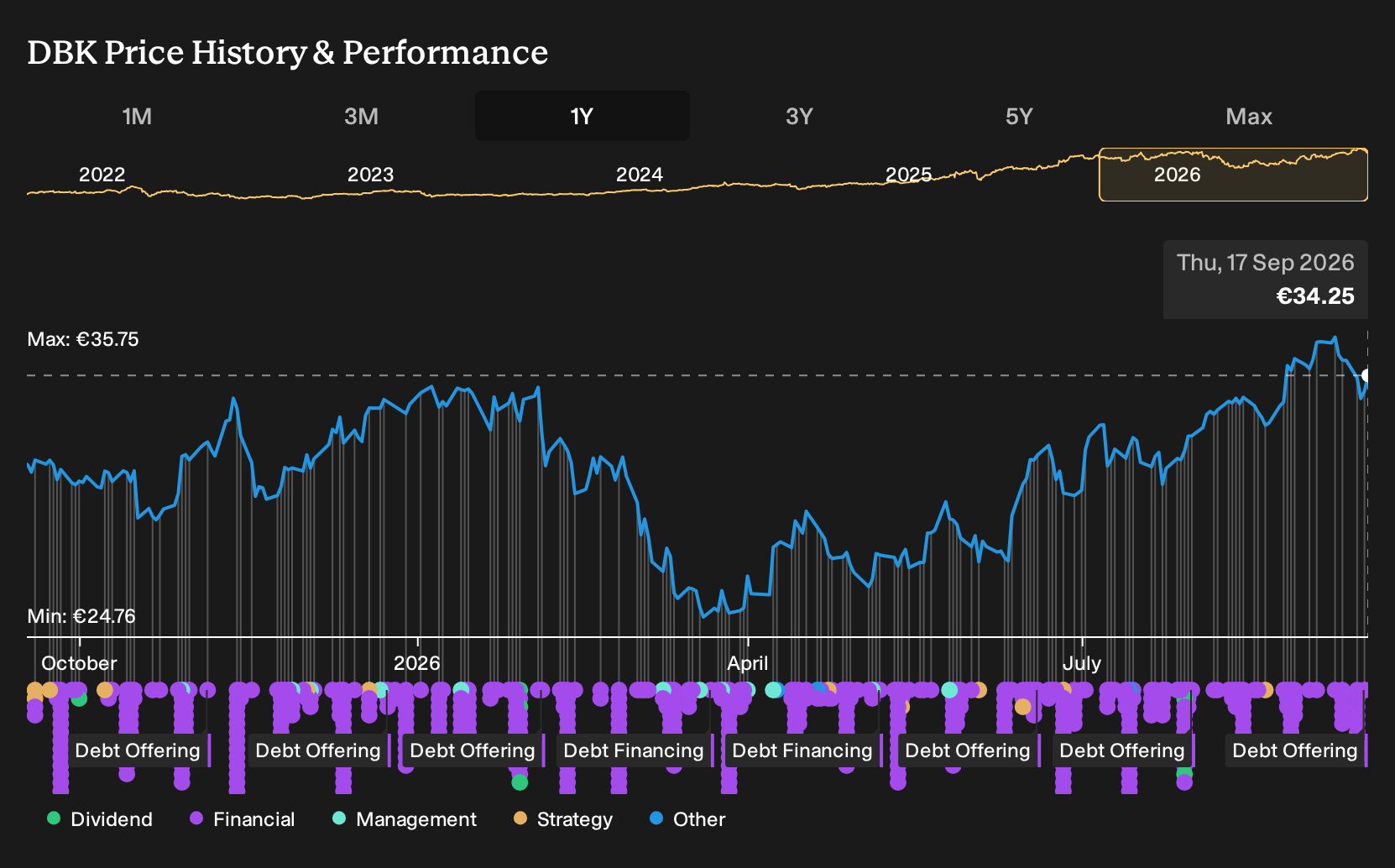Select the 1Y time range tab
This screenshot has width=1395, height=868.
[583, 116]
